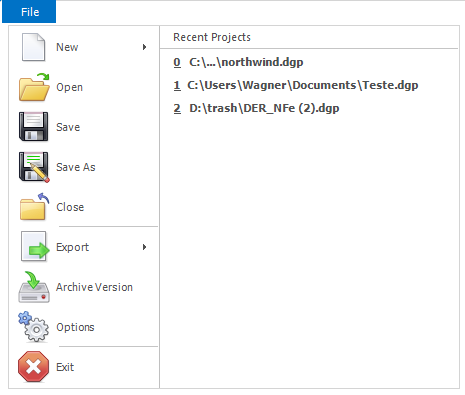Click the Save As pencil-disk icon

point(34,167)
